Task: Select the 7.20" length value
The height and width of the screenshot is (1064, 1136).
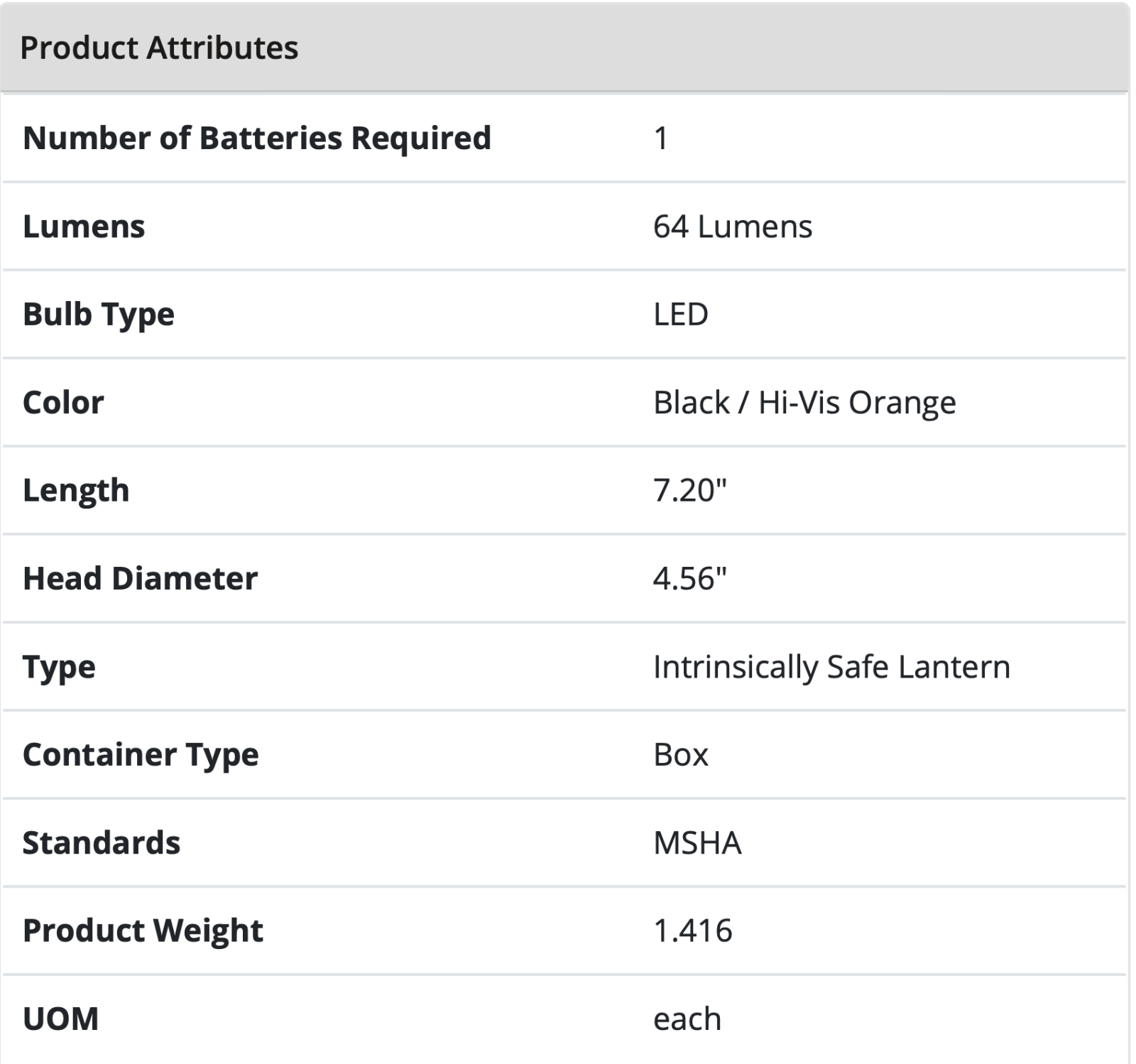Action: point(690,491)
